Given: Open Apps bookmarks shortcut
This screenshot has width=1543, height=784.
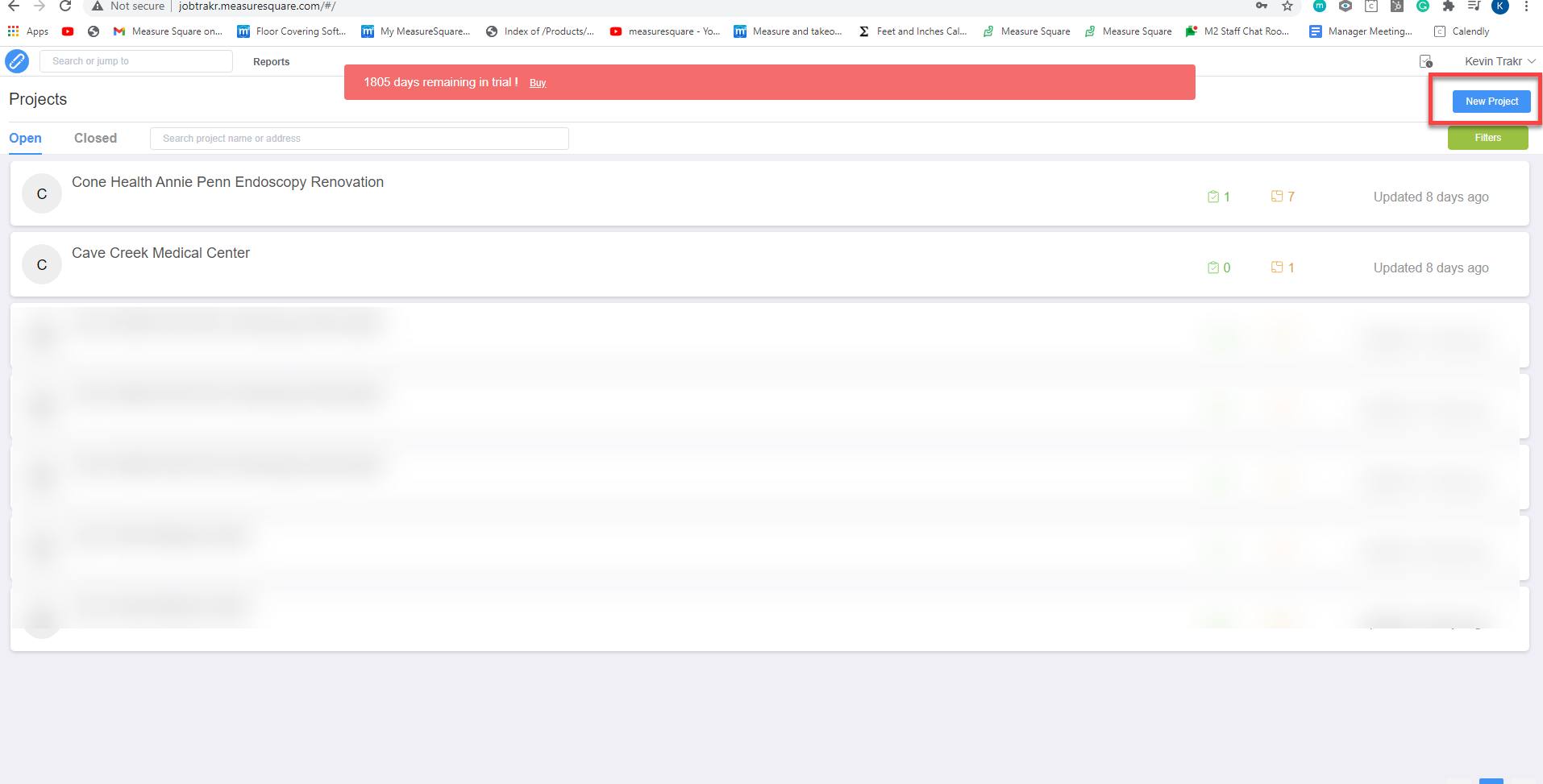Looking at the screenshot, I should coord(28,31).
